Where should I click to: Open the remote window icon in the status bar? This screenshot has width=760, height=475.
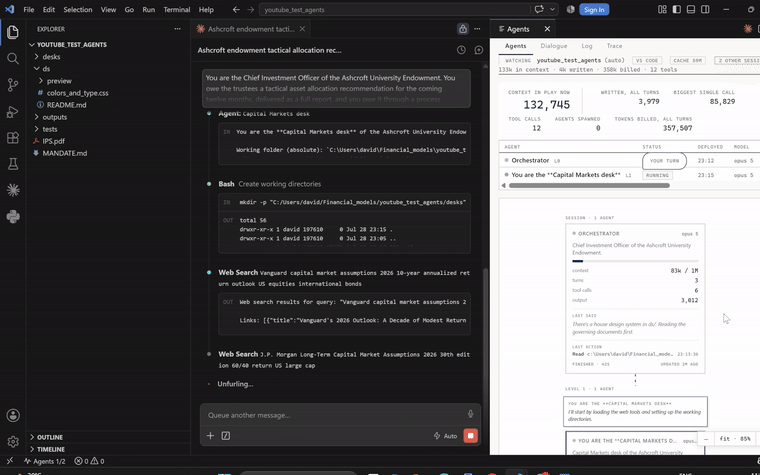pos(10,461)
